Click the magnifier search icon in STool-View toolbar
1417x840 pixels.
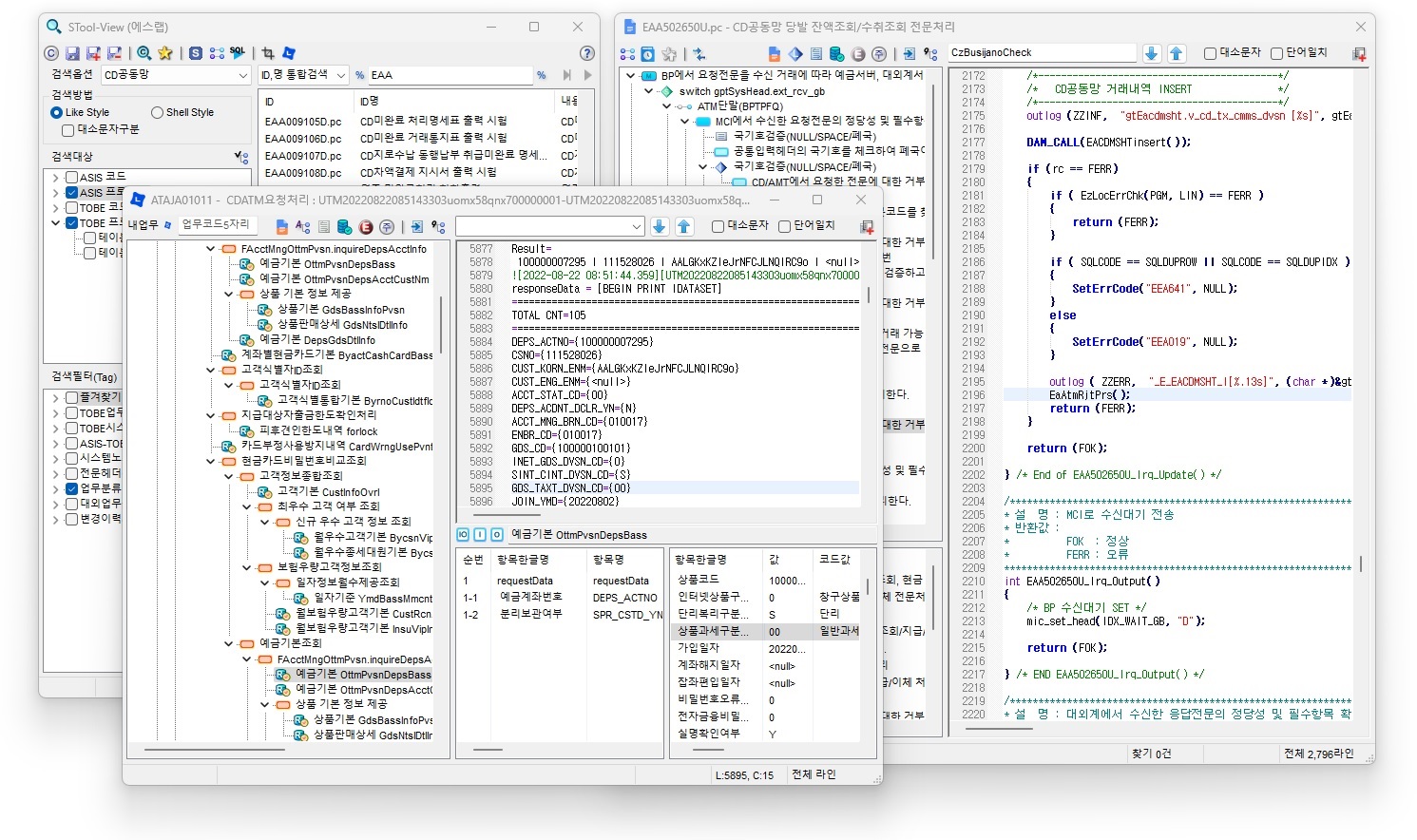(x=144, y=53)
